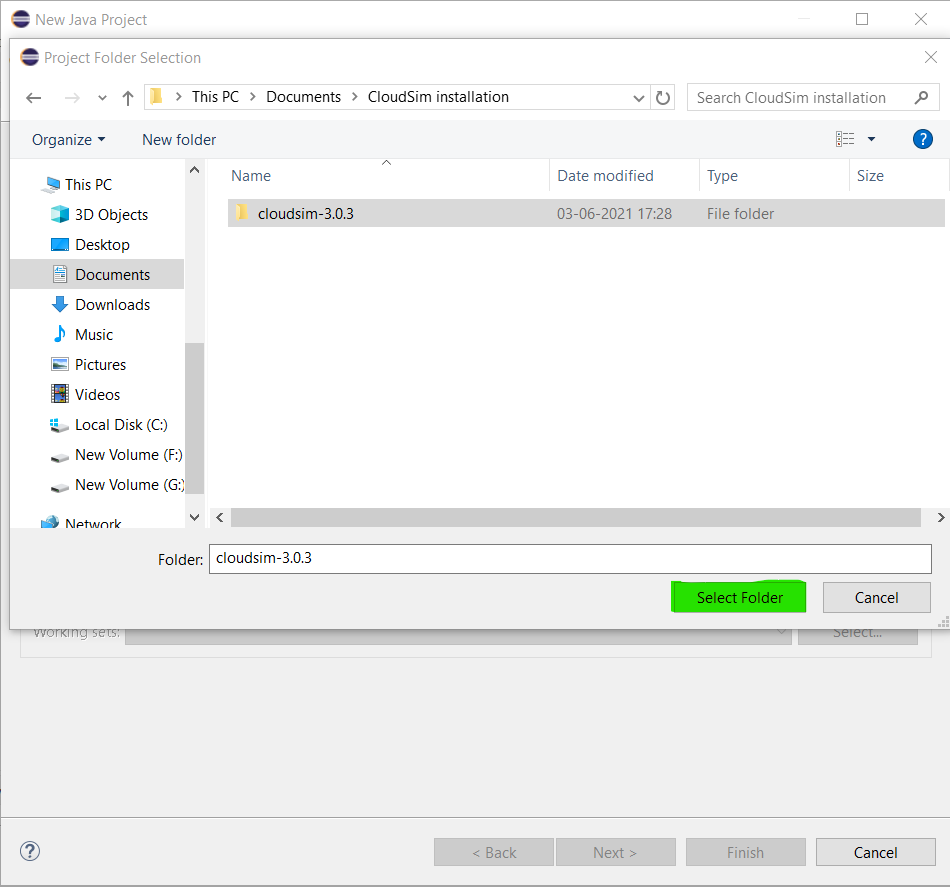This screenshot has width=950, height=887.
Task: Click the cloudsim-3.0.3 folder icon
Action: [x=242, y=212]
